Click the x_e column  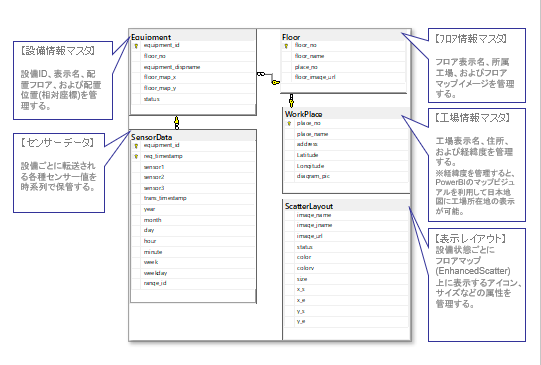301,300
